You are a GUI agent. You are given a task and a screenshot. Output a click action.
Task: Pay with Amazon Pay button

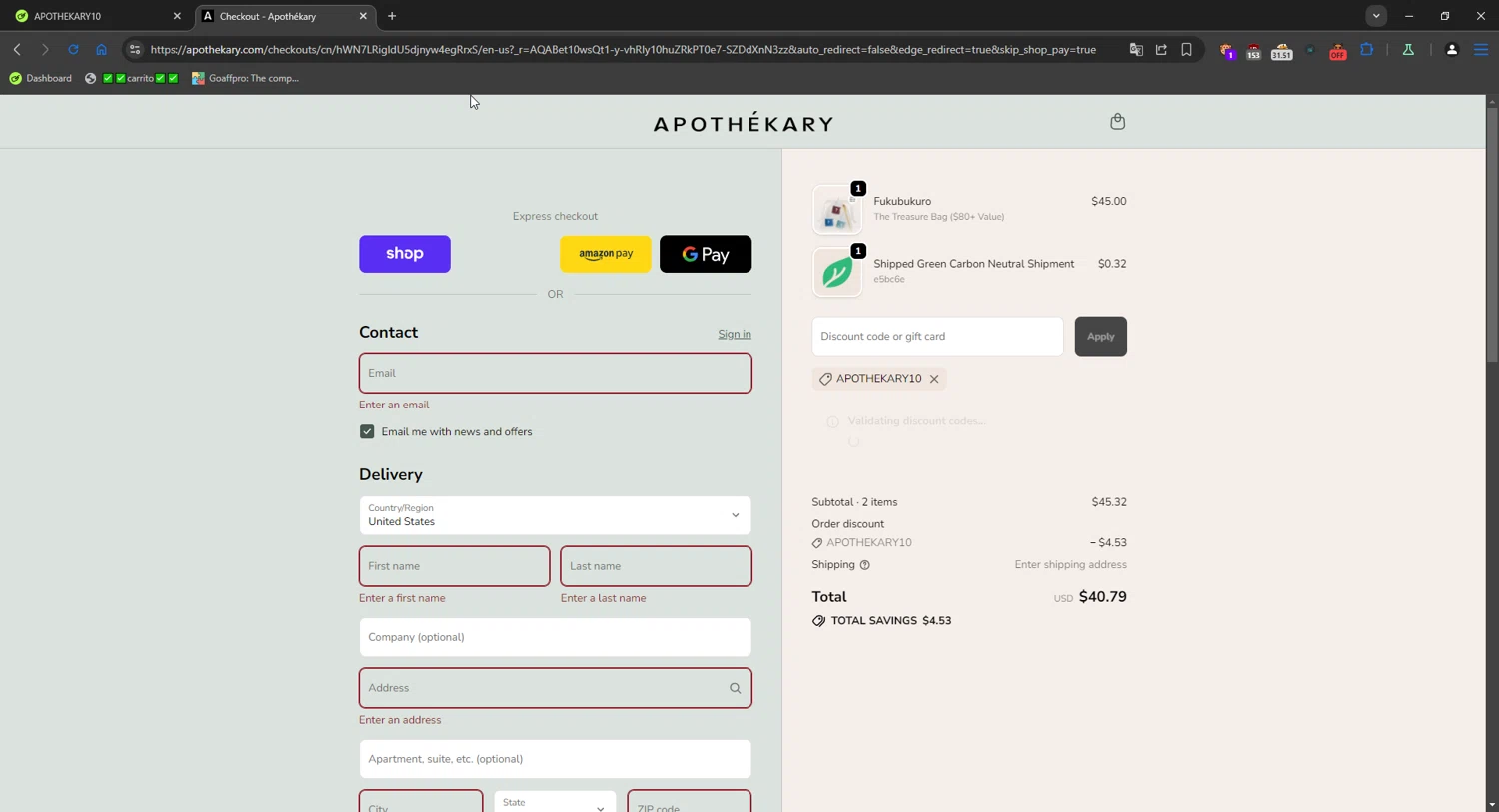click(x=606, y=254)
